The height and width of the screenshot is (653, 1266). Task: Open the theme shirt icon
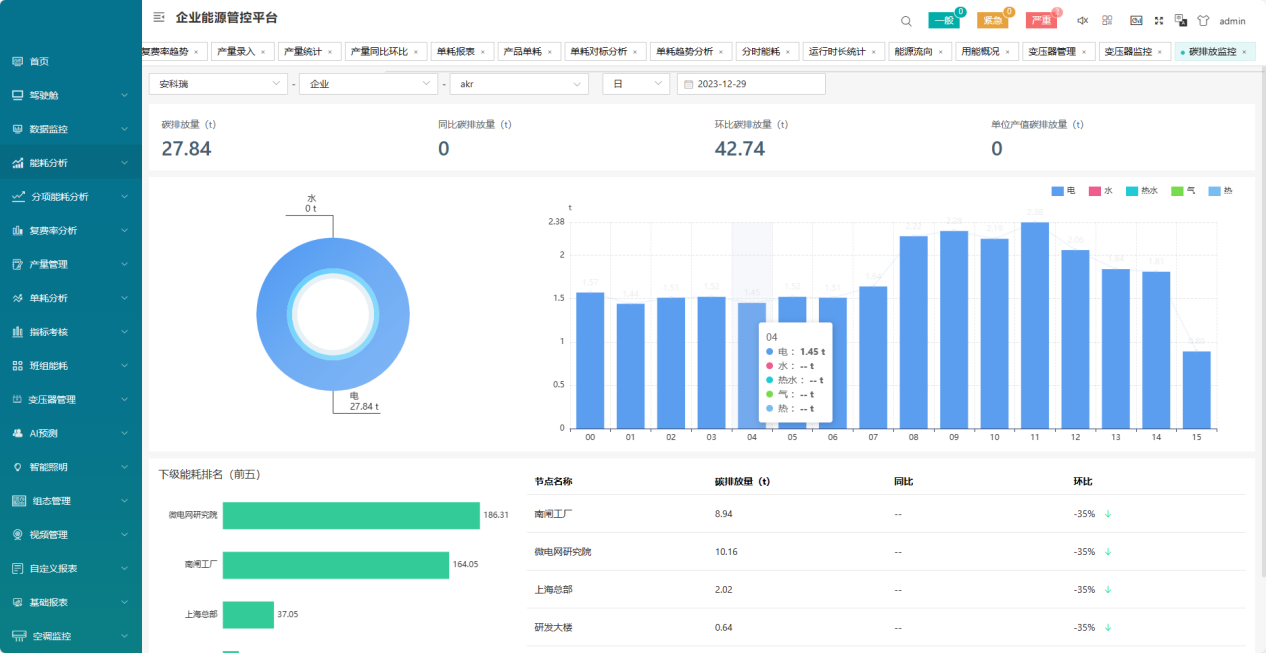(1203, 21)
